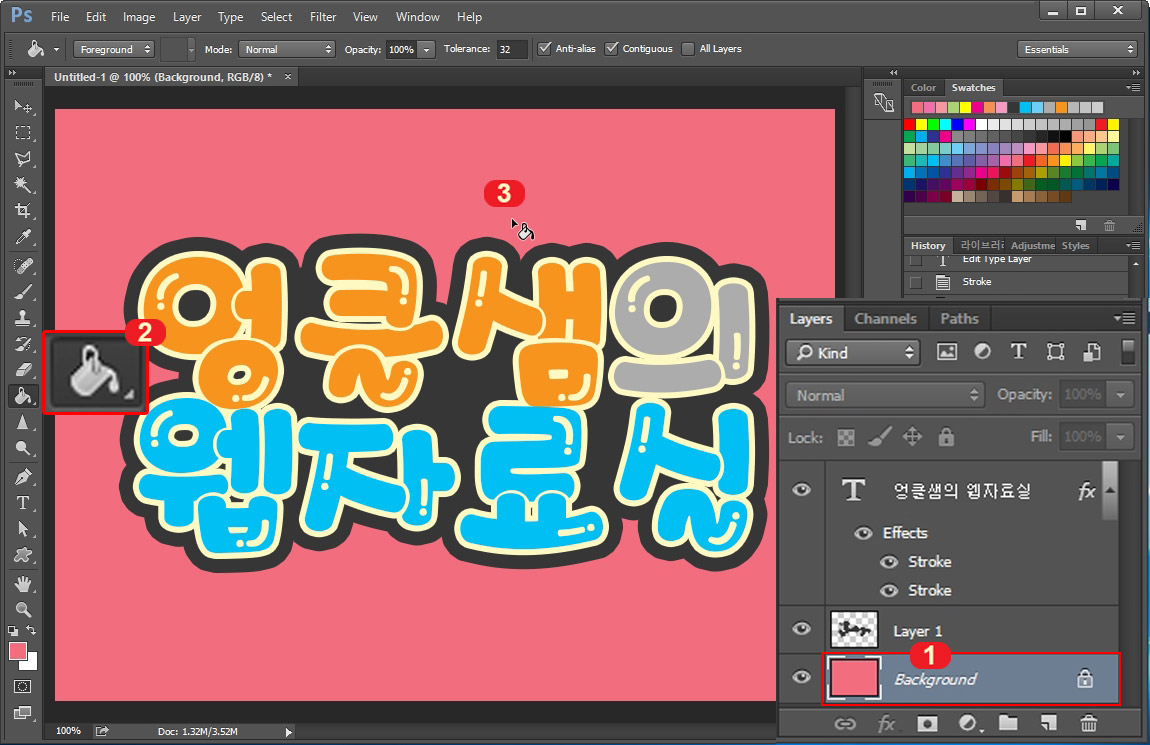Select the Zoom tool
Viewport: 1150px width, 745px height.
pos(23,610)
